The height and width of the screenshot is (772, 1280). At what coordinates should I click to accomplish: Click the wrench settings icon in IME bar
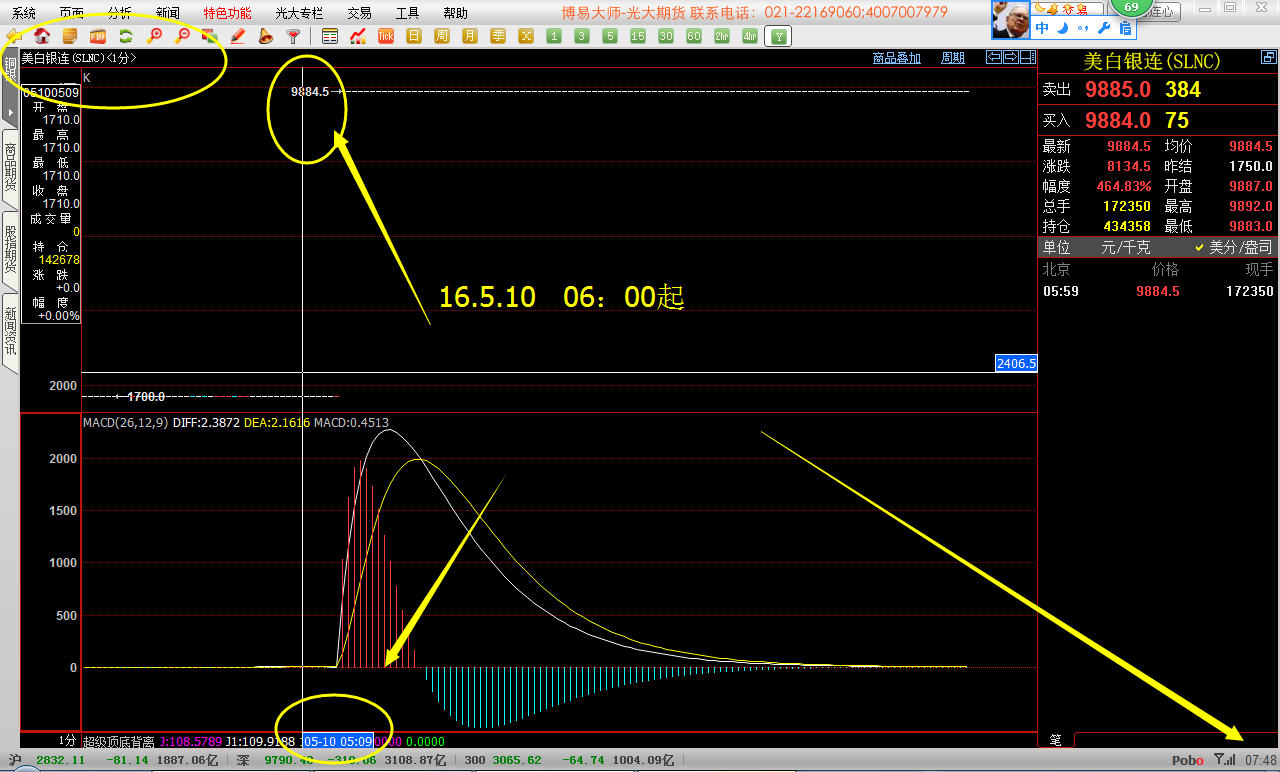[x=1105, y=28]
